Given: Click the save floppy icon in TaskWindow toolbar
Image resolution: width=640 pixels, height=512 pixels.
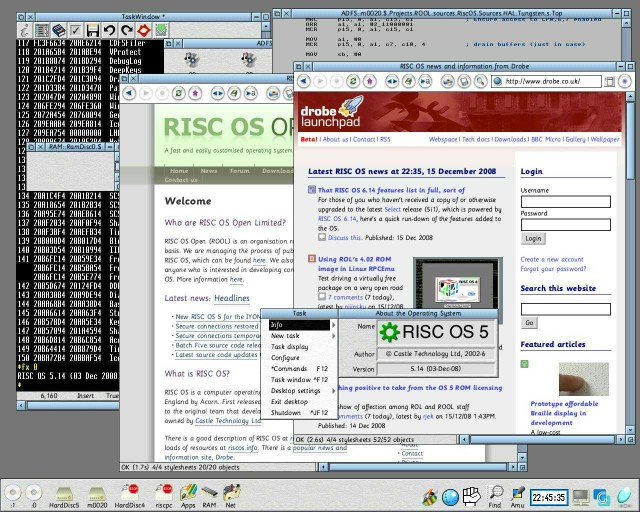Looking at the screenshot, I should tap(92, 32).
